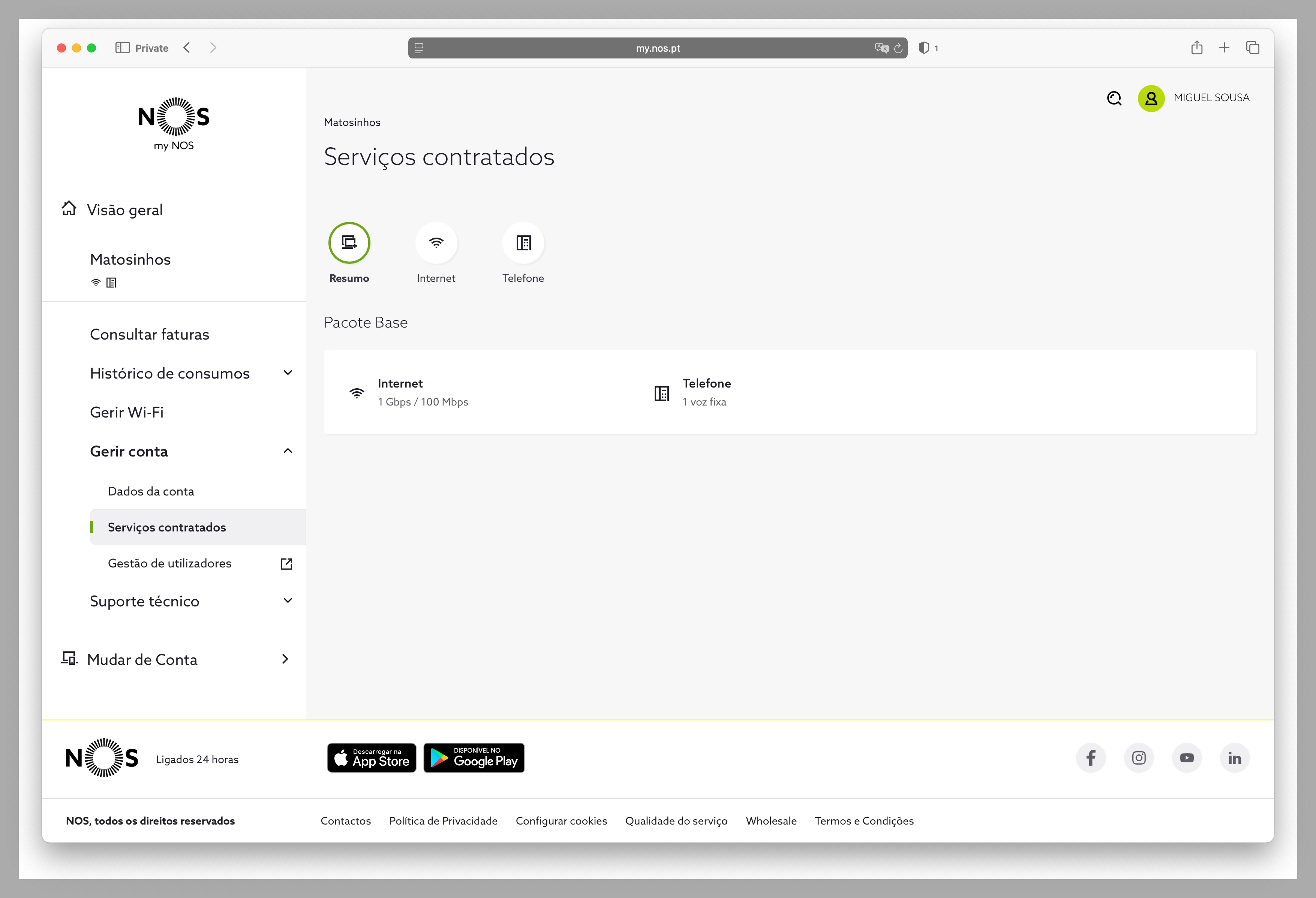Collapse the Gerir conta section

288,451
